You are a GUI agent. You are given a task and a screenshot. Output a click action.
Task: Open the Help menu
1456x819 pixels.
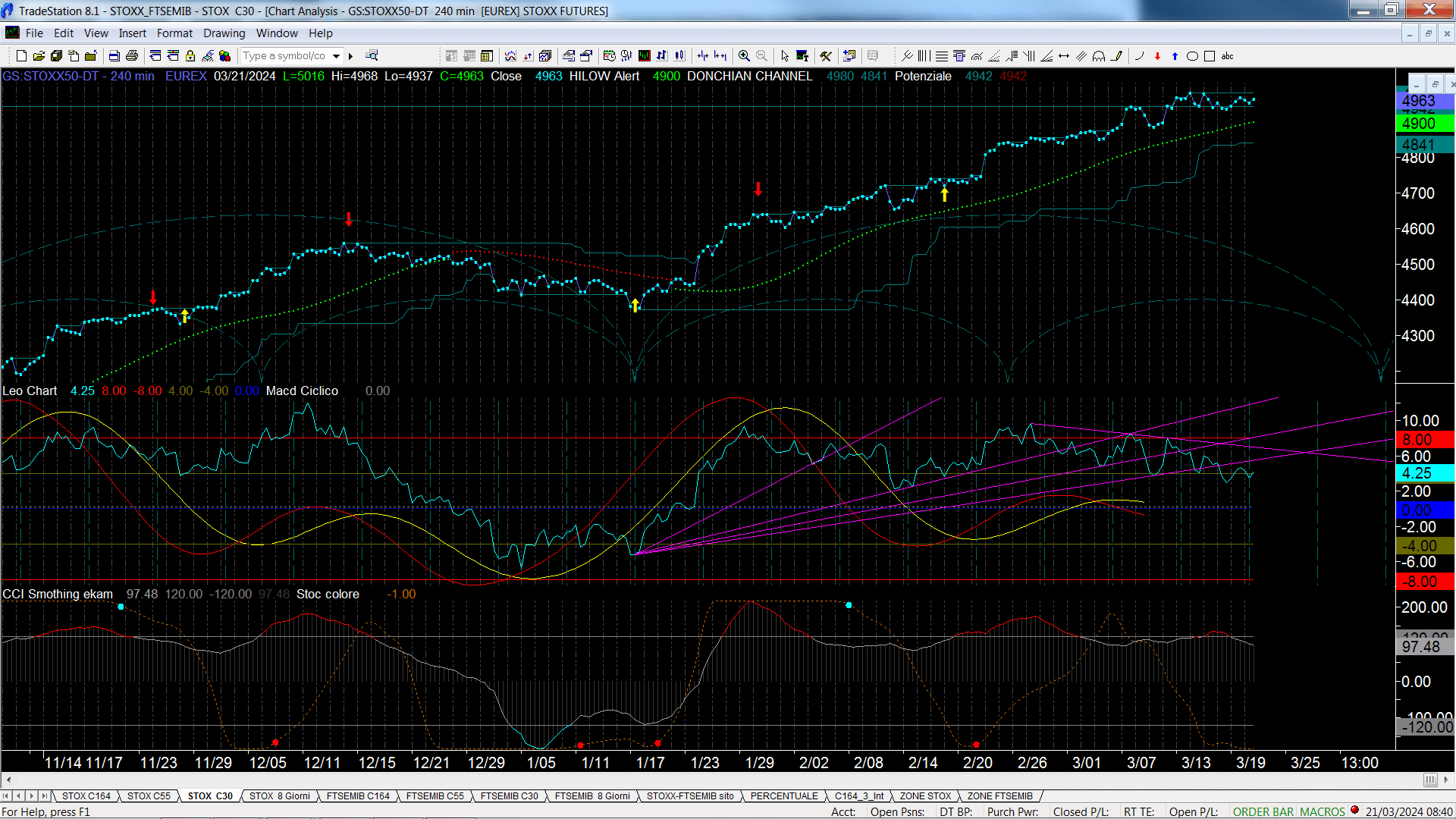point(321,33)
